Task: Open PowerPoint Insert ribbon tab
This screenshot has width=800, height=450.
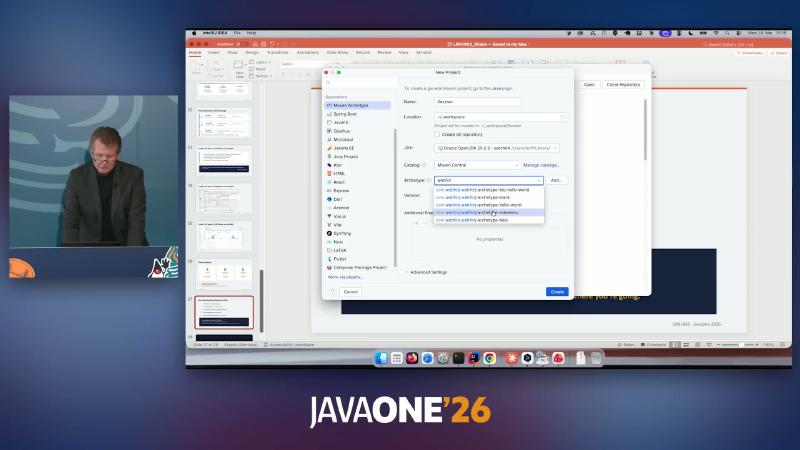Action: click(214, 53)
